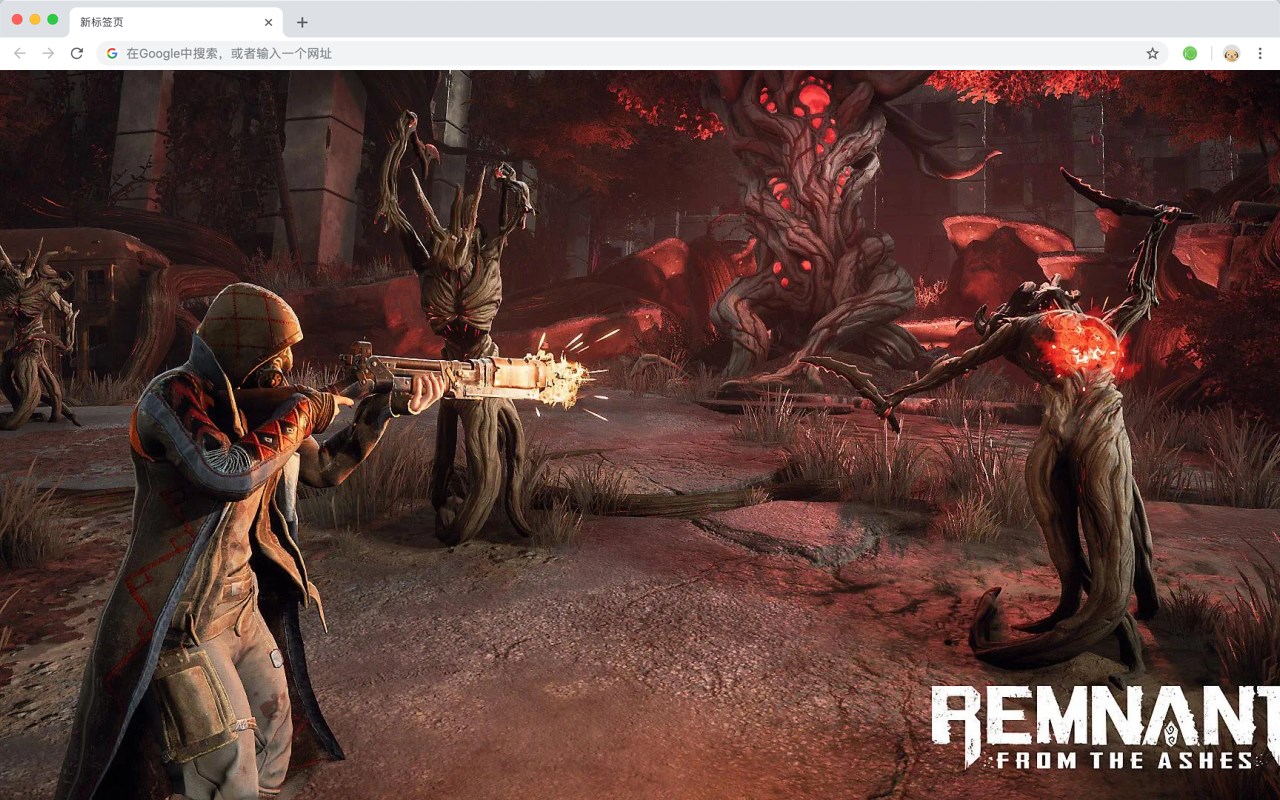This screenshot has width=1280, height=800.
Task: Bookmark this page with the star icon
Action: pos(1152,53)
